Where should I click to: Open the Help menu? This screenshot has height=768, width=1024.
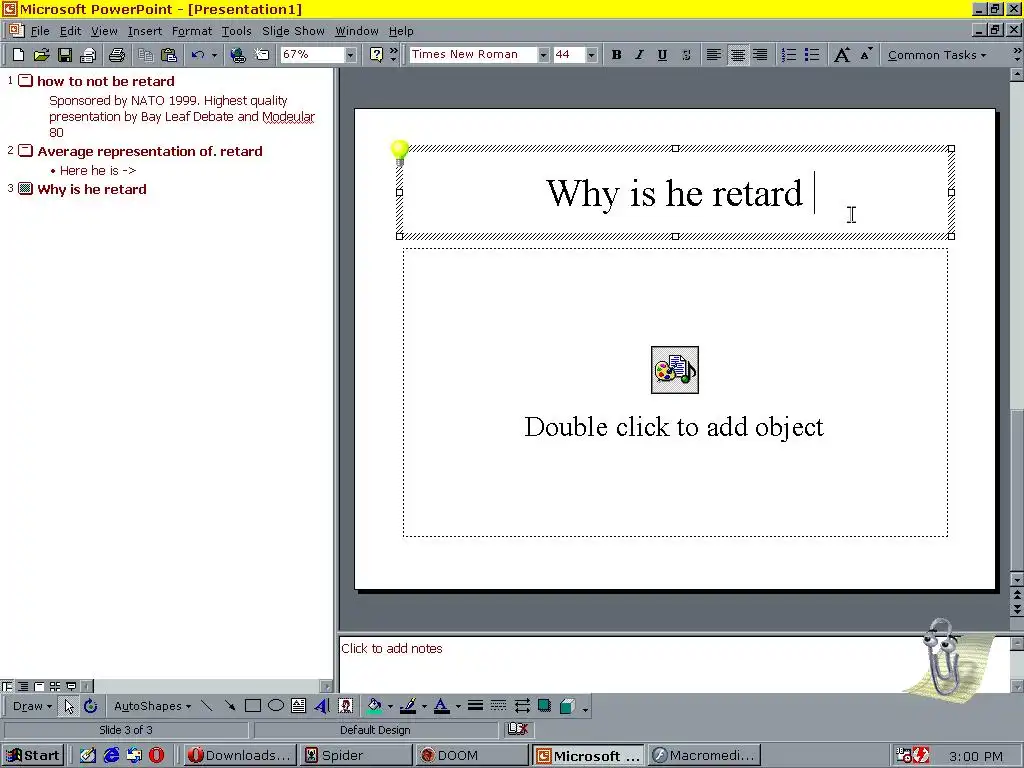coord(401,31)
